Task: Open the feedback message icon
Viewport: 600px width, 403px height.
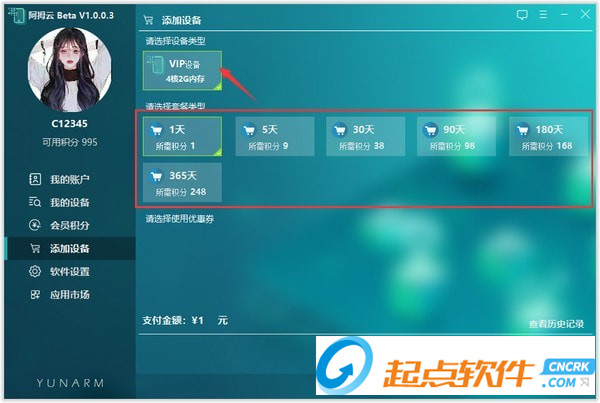Action: [522, 15]
